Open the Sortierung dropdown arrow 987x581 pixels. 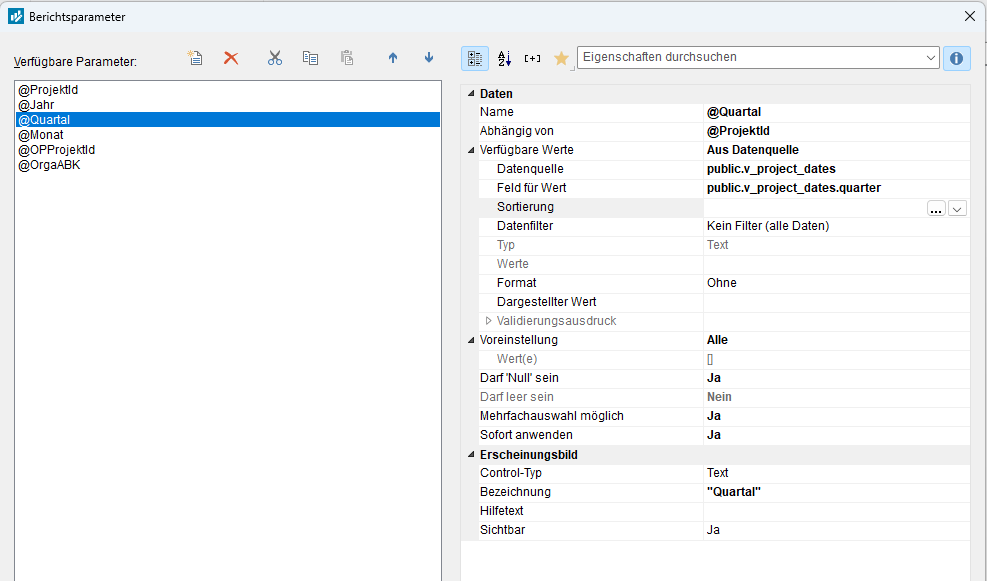(x=957, y=208)
